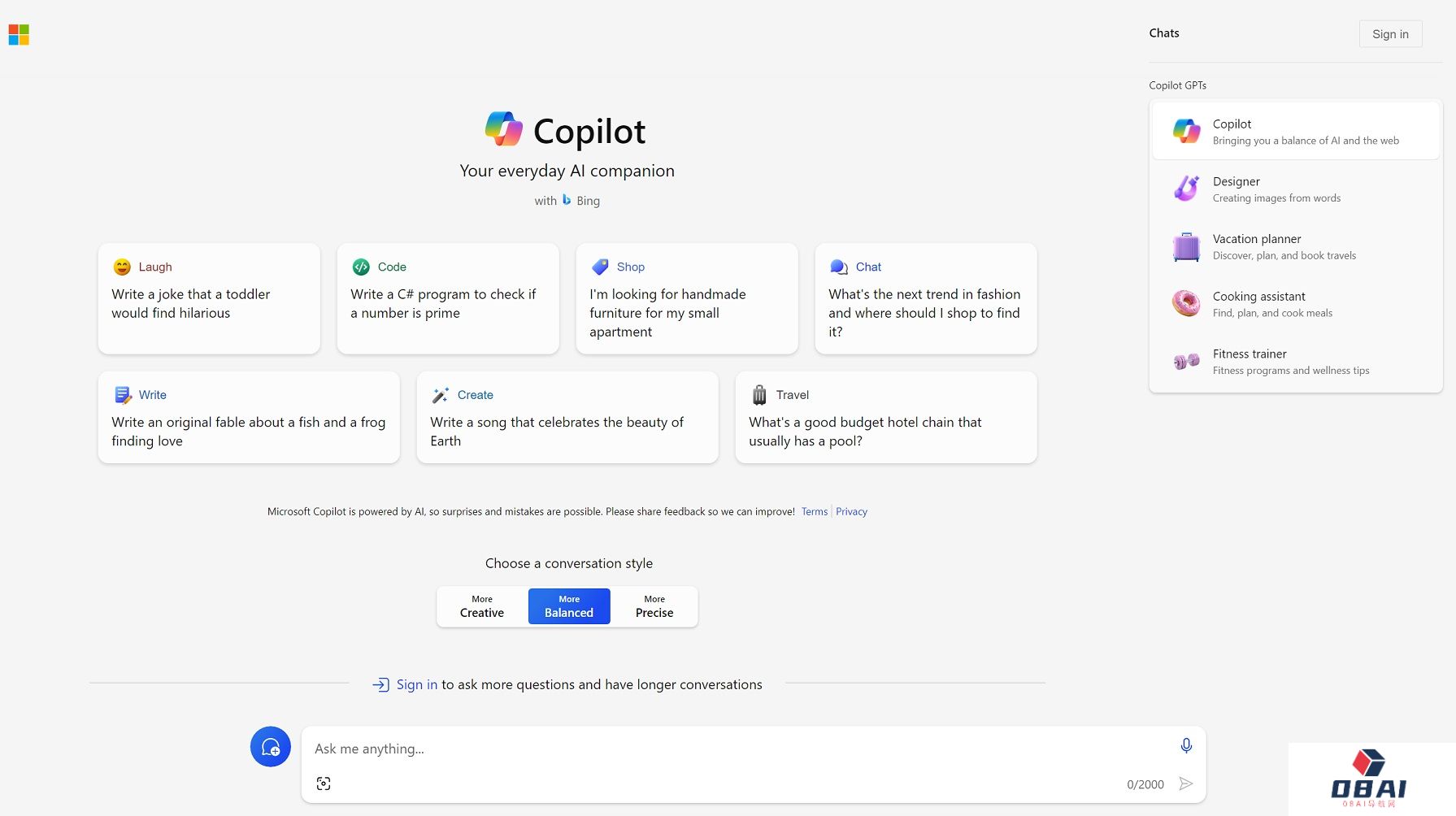Open the Designer GPT

pyautogui.click(x=1295, y=188)
